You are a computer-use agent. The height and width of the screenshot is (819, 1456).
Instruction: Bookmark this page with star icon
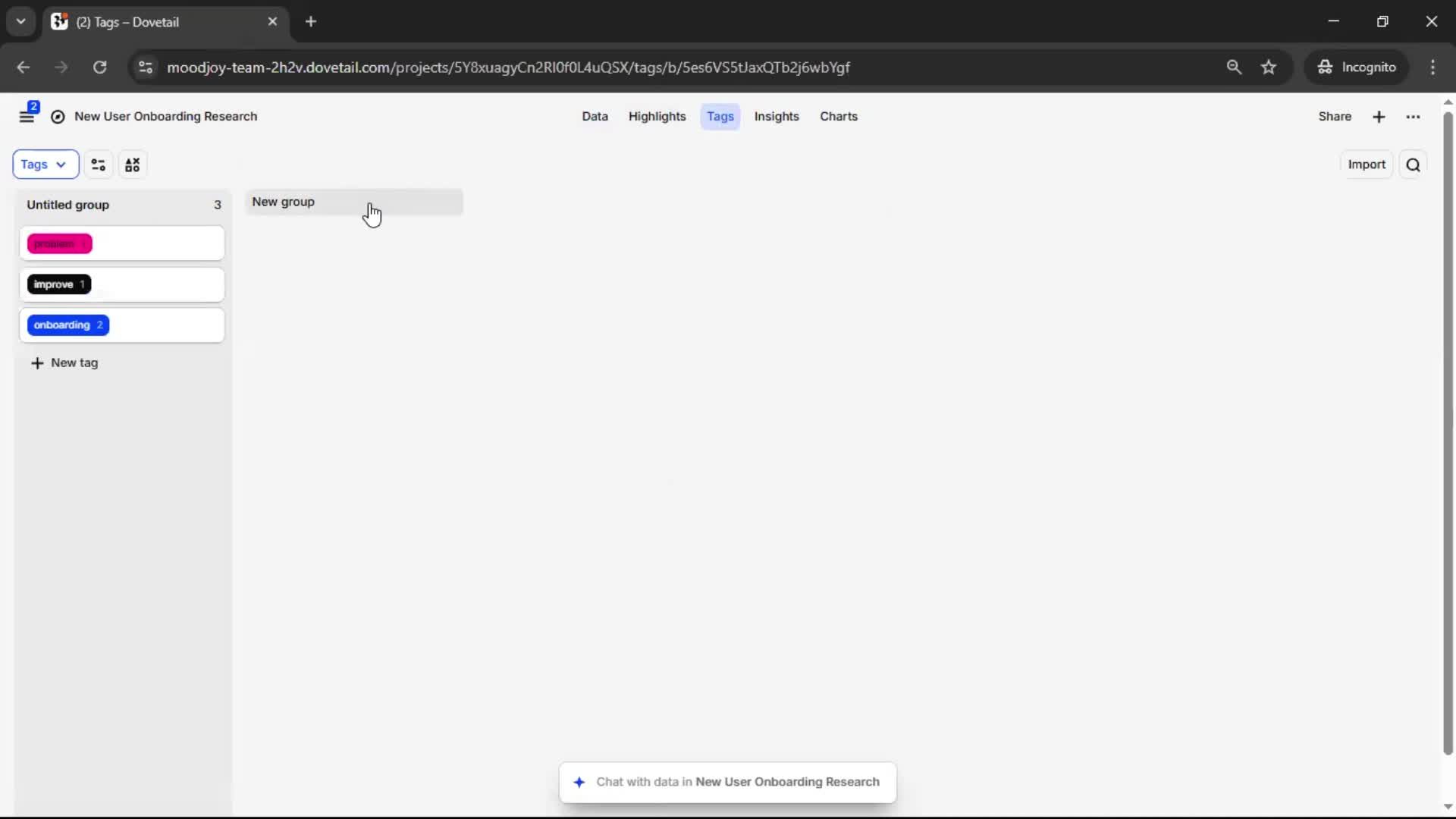pyautogui.click(x=1269, y=67)
